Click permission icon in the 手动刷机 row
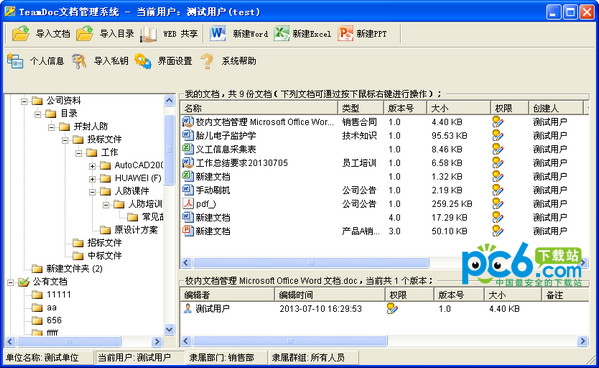 (x=498, y=190)
